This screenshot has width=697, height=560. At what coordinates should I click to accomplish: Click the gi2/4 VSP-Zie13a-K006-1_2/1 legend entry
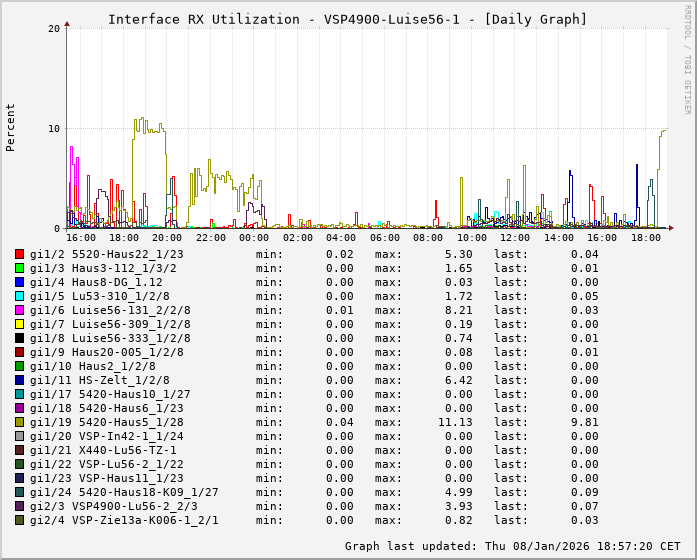point(124,520)
